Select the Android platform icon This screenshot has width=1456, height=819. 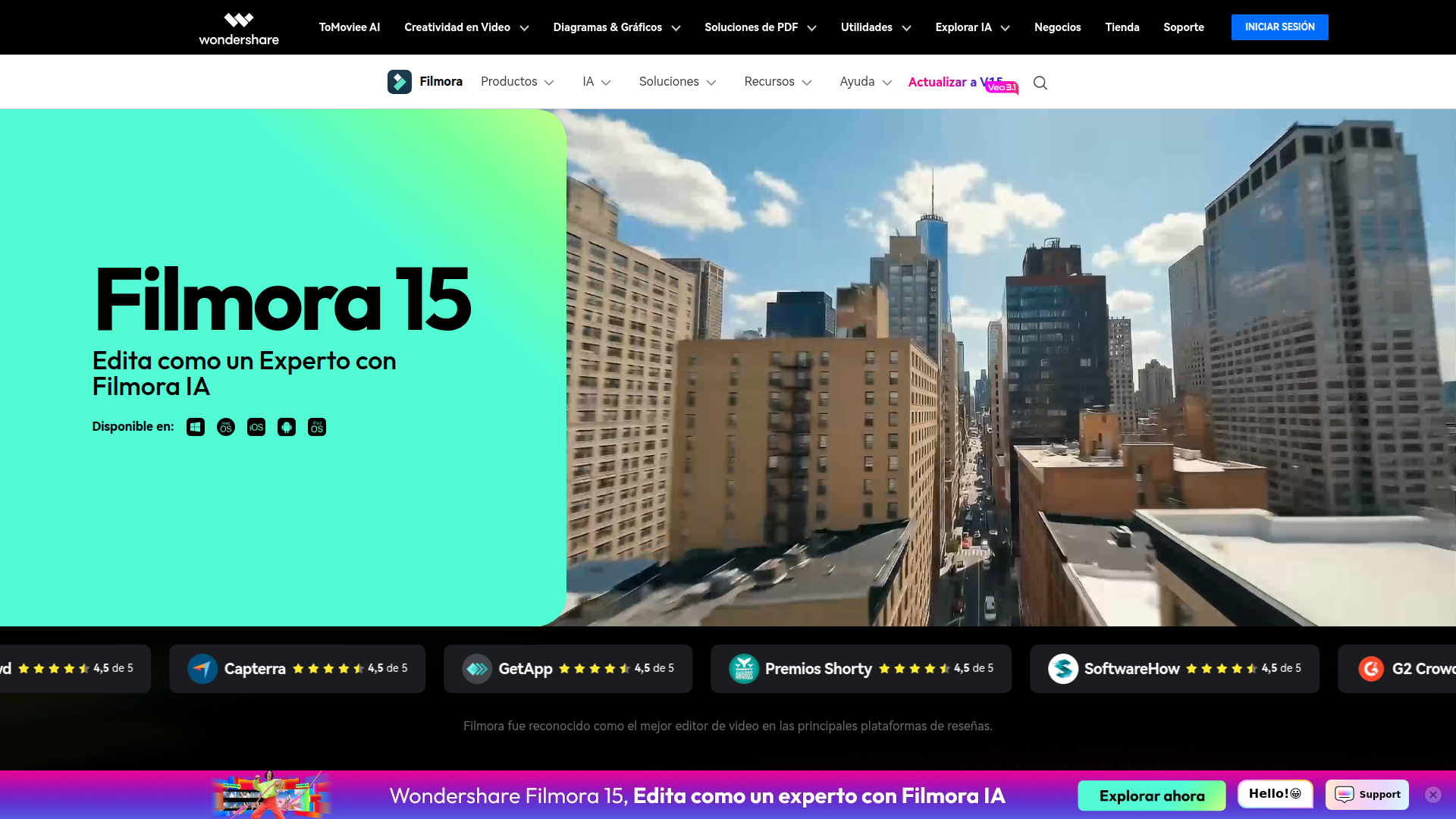coord(287,427)
